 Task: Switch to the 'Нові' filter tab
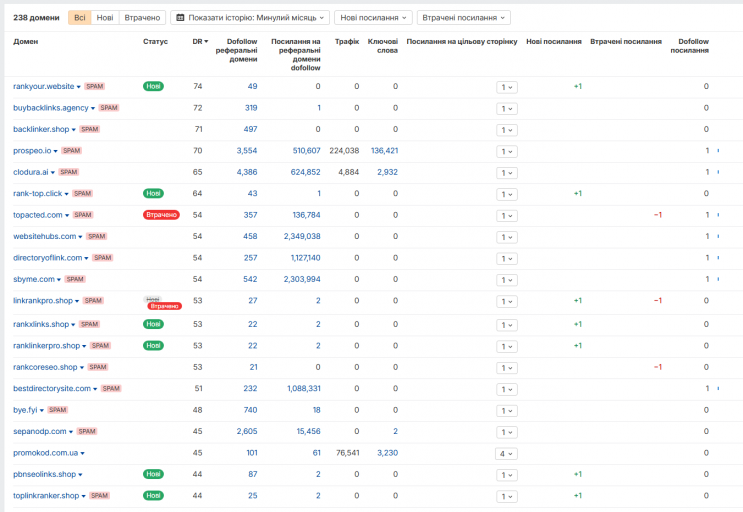(105, 18)
